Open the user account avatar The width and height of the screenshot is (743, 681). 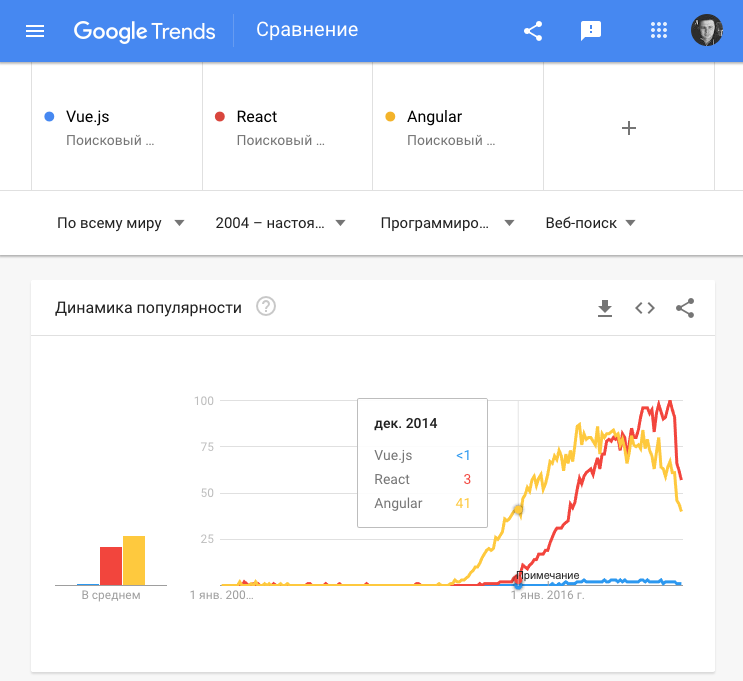click(x=707, y=30)
